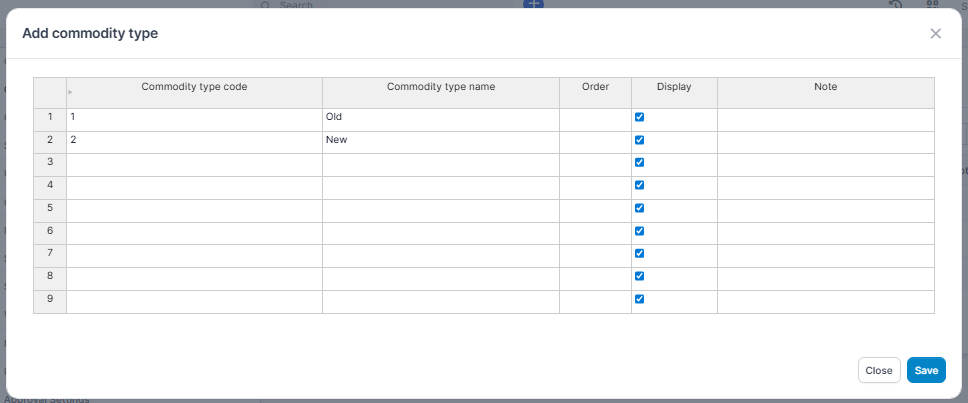Image resolution: width=968 pixels, height=403 pixels.
Task: Click the blue plus icon at top
Action: (534, 4)
